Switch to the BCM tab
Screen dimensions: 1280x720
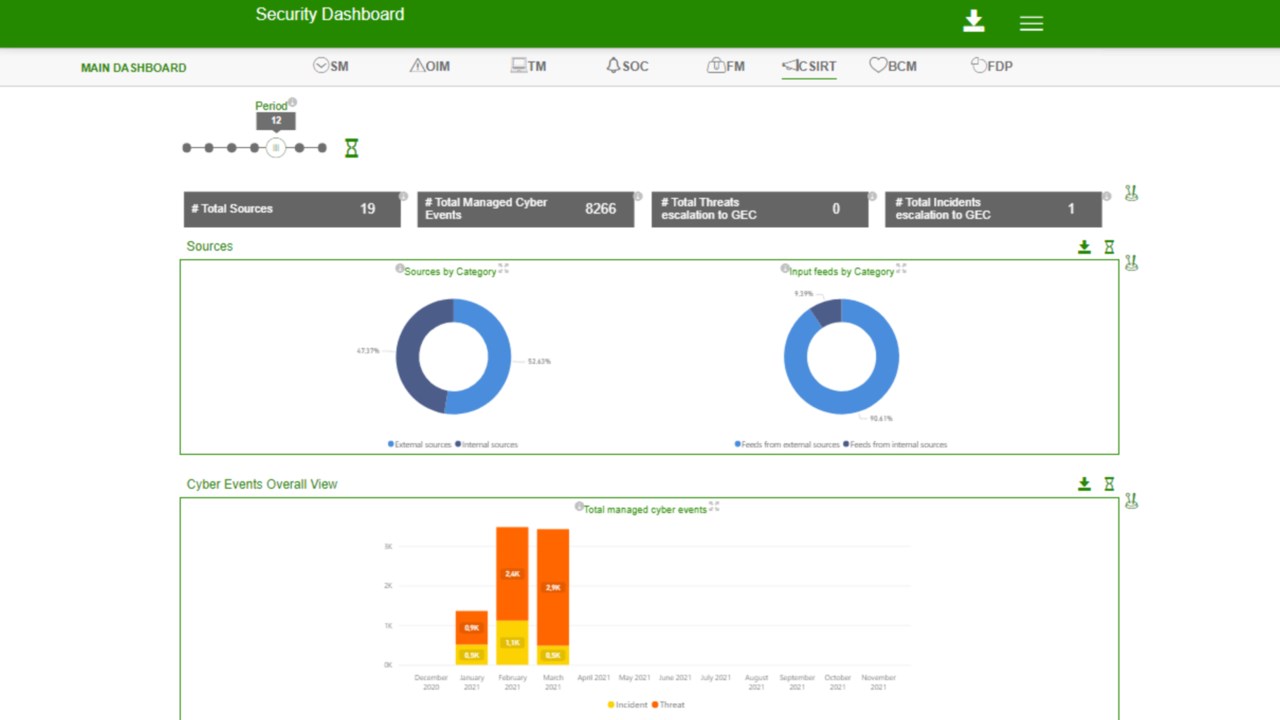coord(893,66)
